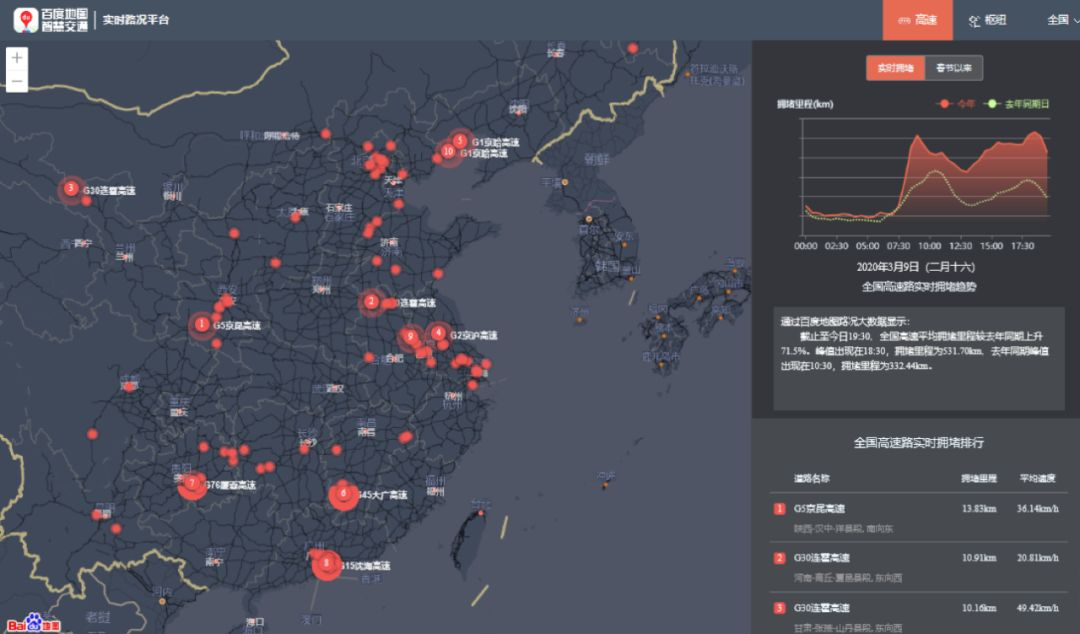Click 36.14km/h average speed value

click(1037, 509)
